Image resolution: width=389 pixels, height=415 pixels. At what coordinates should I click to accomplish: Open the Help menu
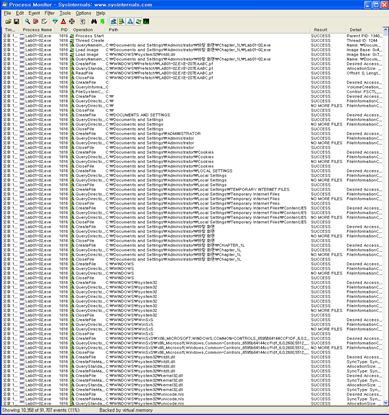tap(100, 13)
